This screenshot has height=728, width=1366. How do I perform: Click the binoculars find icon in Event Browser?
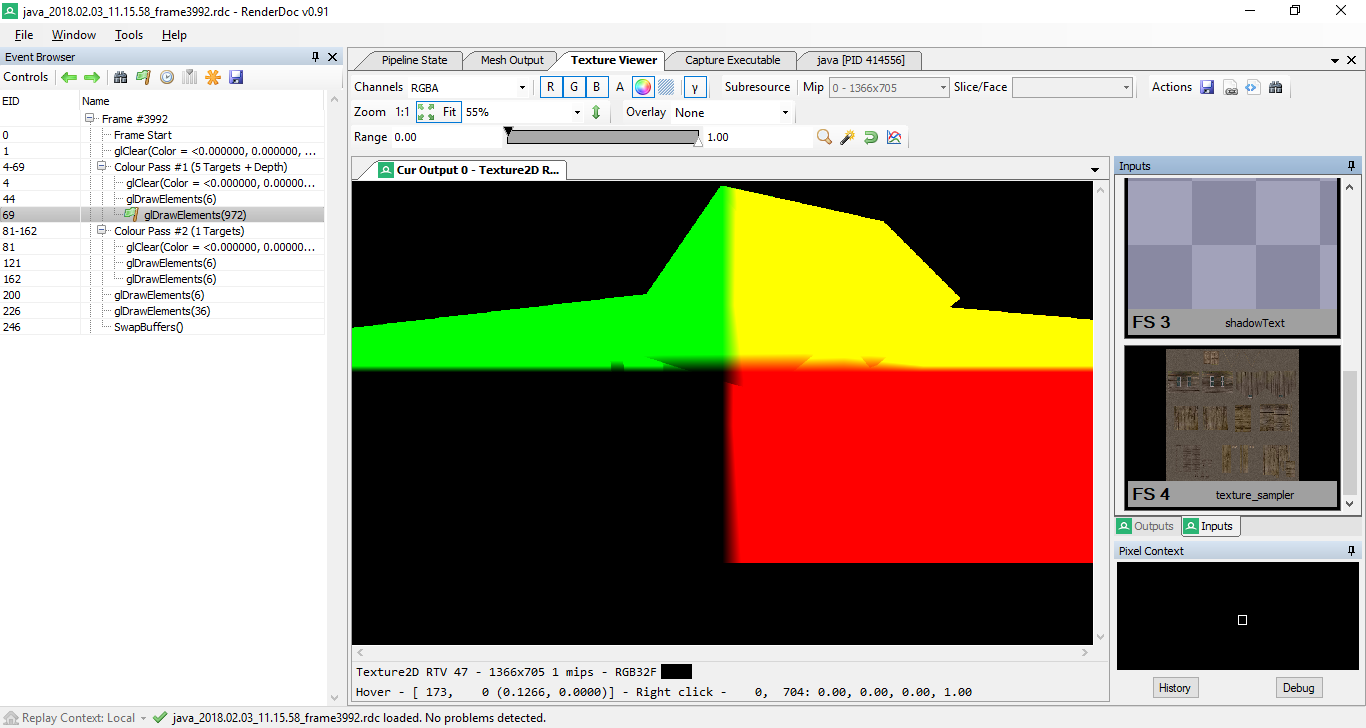pyautogui.click(x=121, y=77)
